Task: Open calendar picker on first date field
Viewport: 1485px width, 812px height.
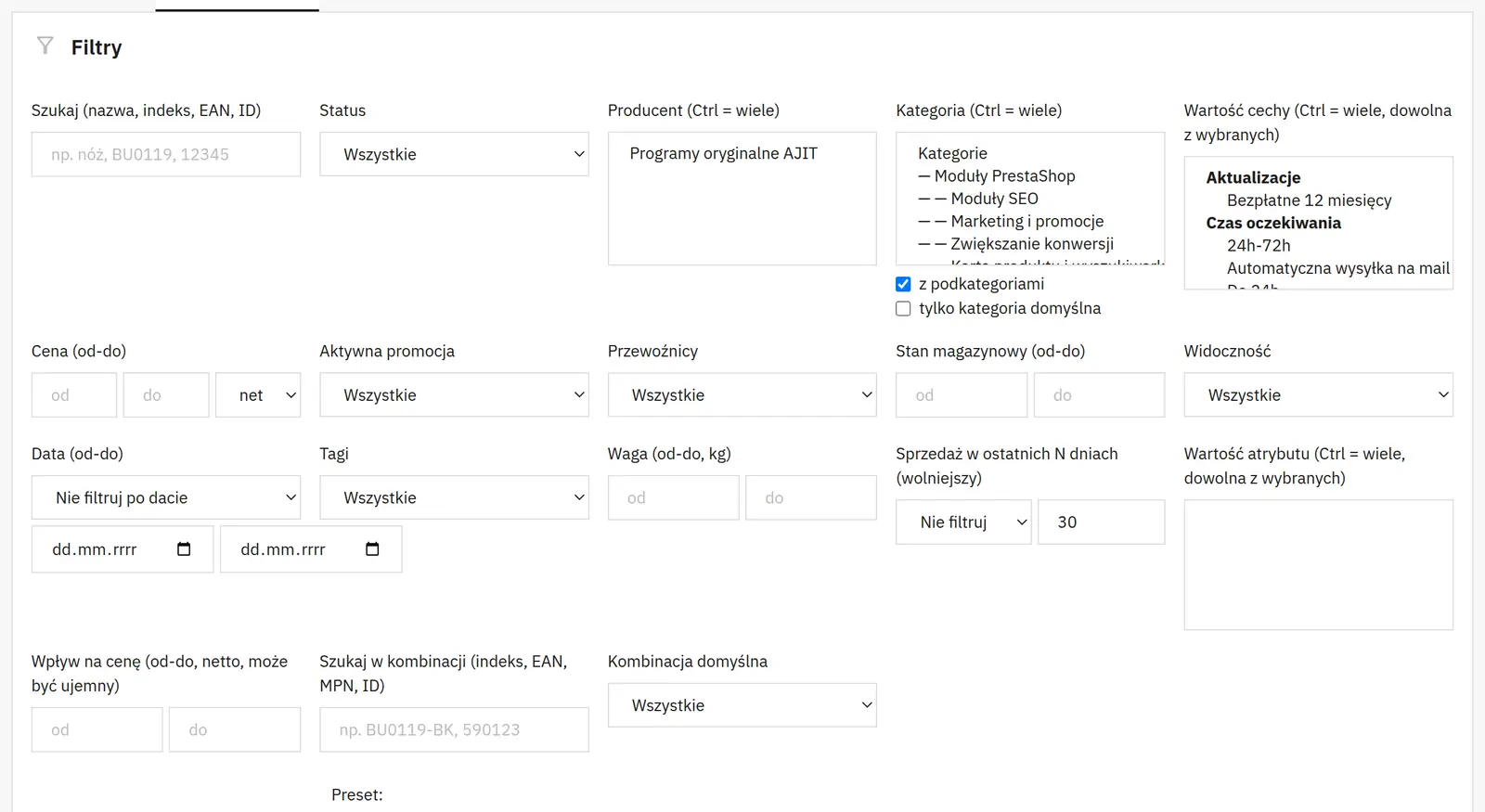Action: [x=184, y=549]
